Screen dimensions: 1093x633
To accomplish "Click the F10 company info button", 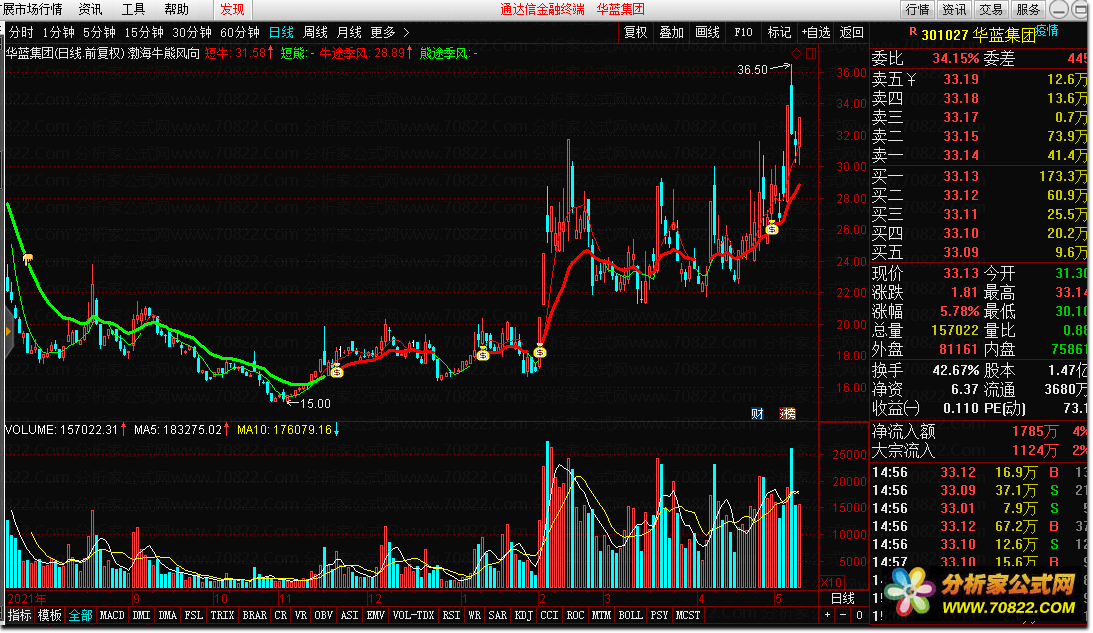I will coord(743,32).
